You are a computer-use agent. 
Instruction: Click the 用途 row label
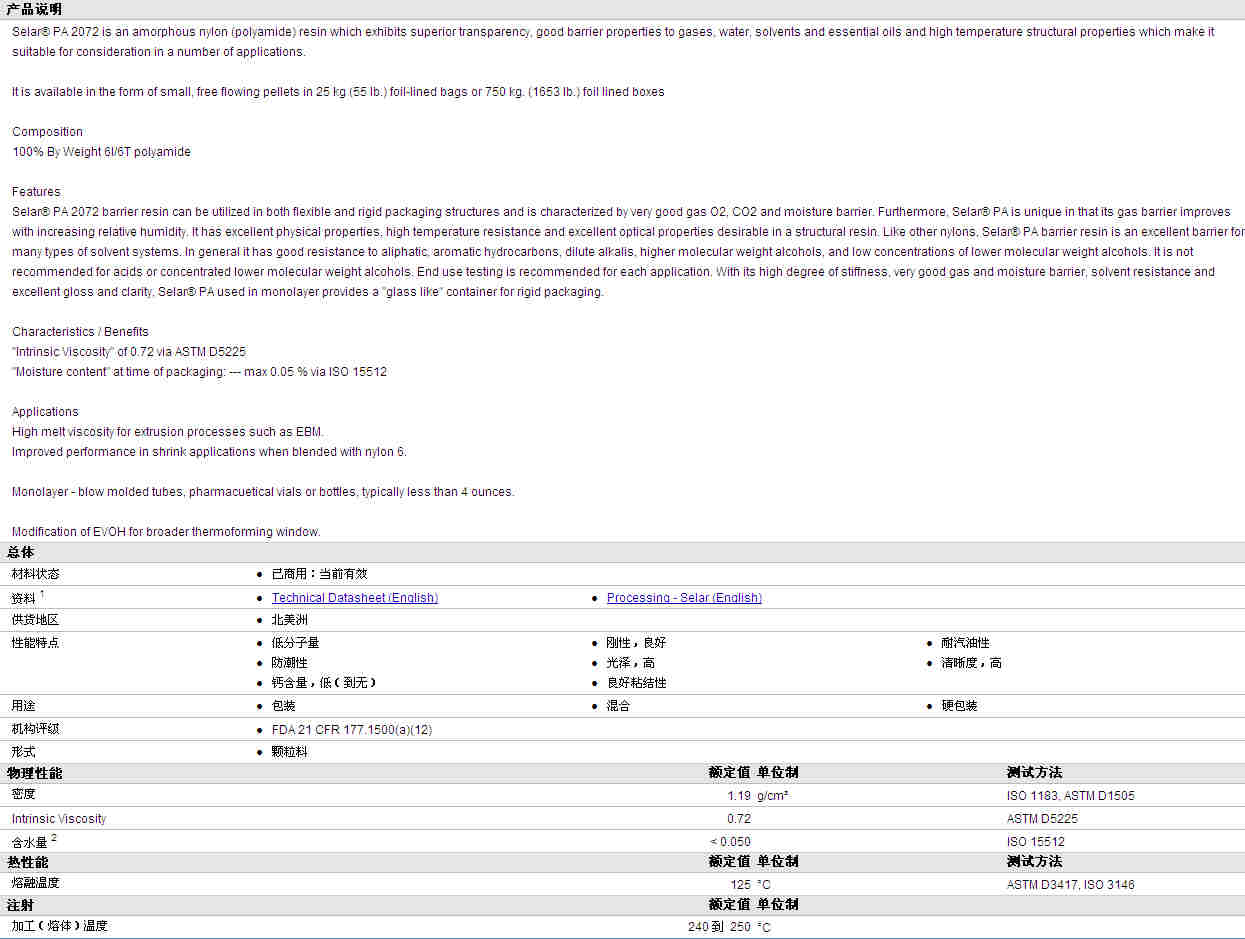point(23,706)
